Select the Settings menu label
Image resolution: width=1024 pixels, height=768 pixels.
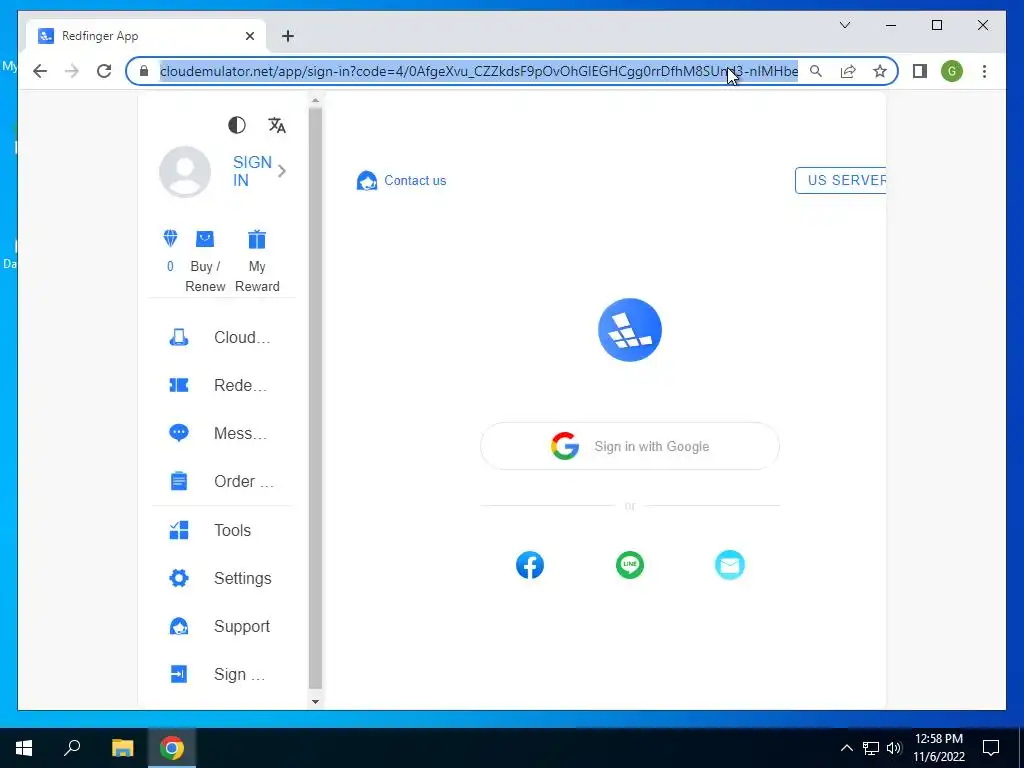(243, 579)
